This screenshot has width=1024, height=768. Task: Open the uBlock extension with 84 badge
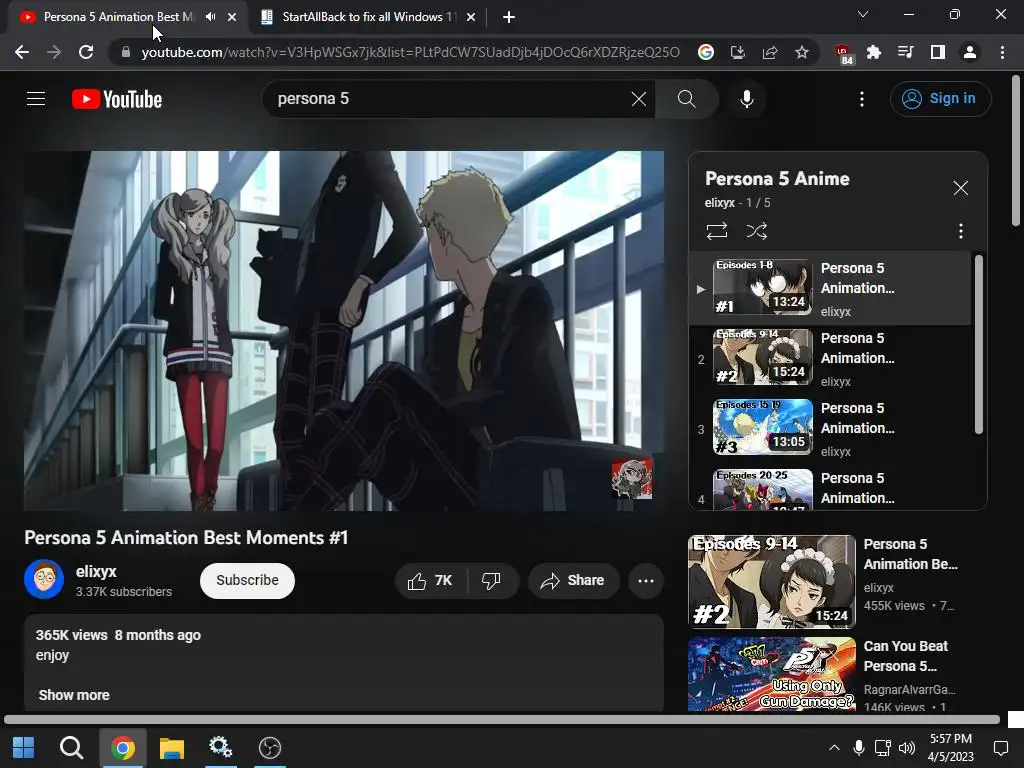tap(843, 54)
